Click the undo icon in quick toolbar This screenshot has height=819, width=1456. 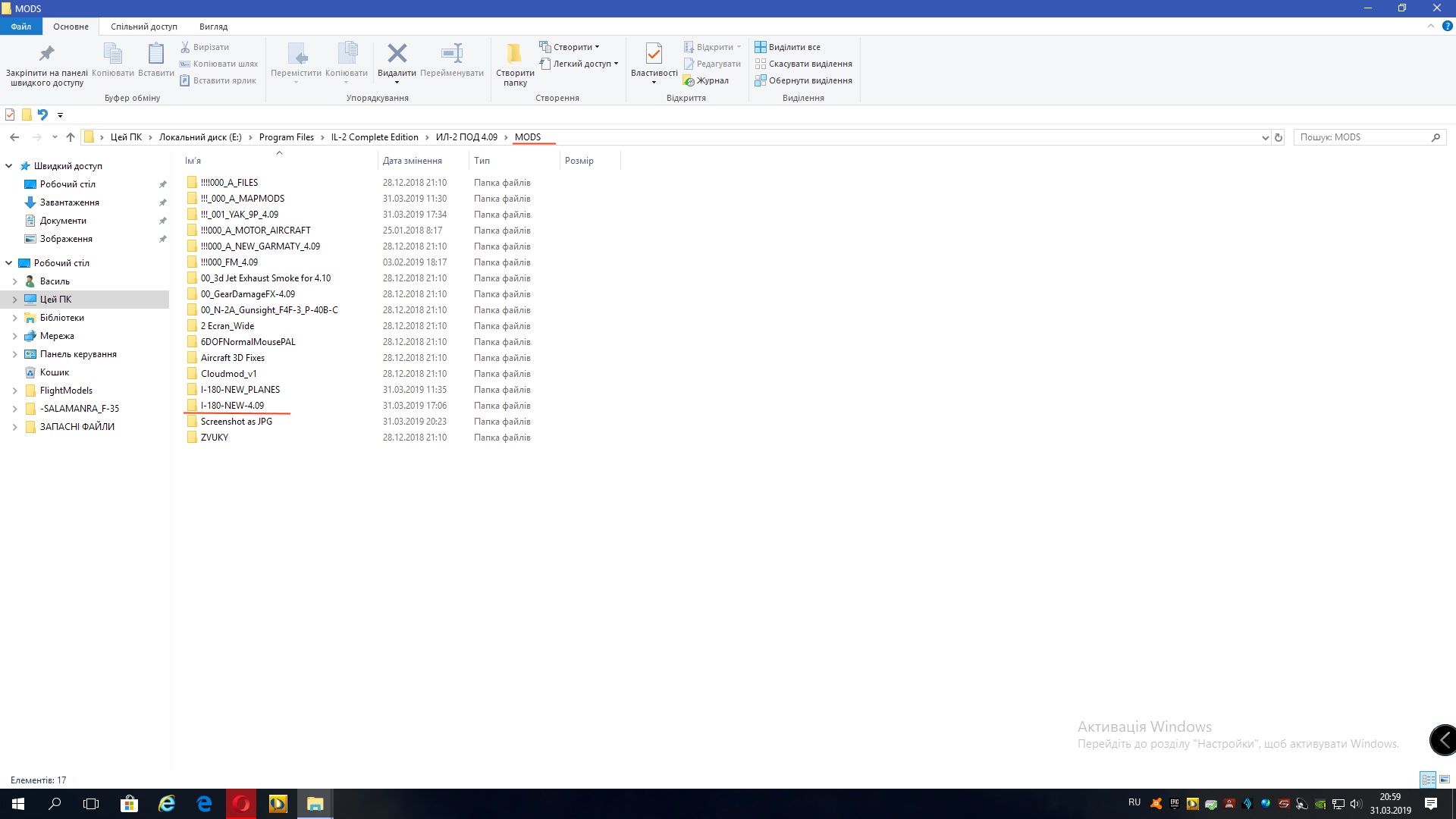[x=42, y=115]
